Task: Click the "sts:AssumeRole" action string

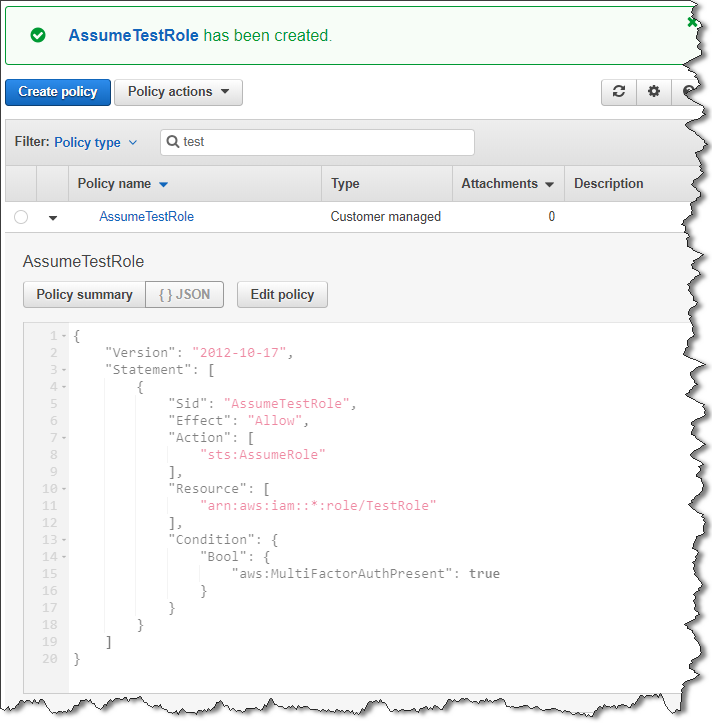Action: (263, 455)
